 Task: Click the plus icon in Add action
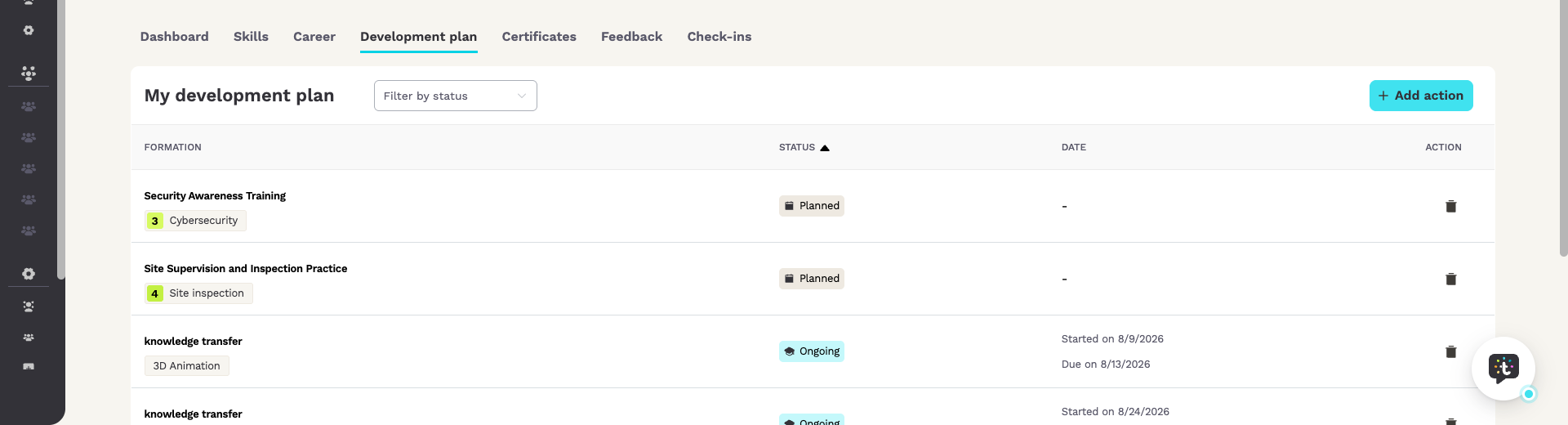point(1383,96)
